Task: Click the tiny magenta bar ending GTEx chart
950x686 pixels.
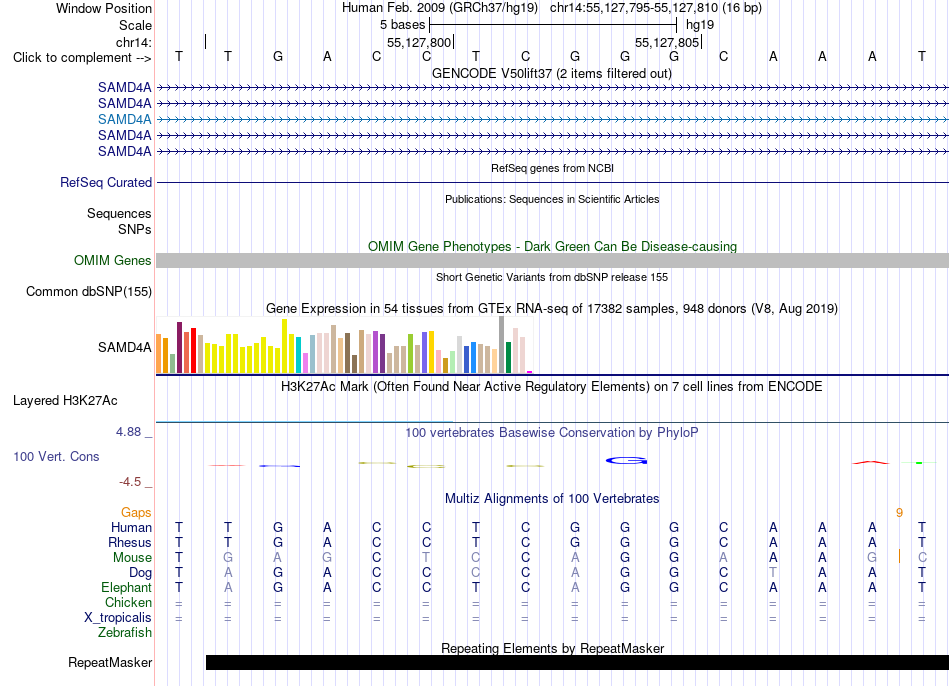Action: [530, 372]
